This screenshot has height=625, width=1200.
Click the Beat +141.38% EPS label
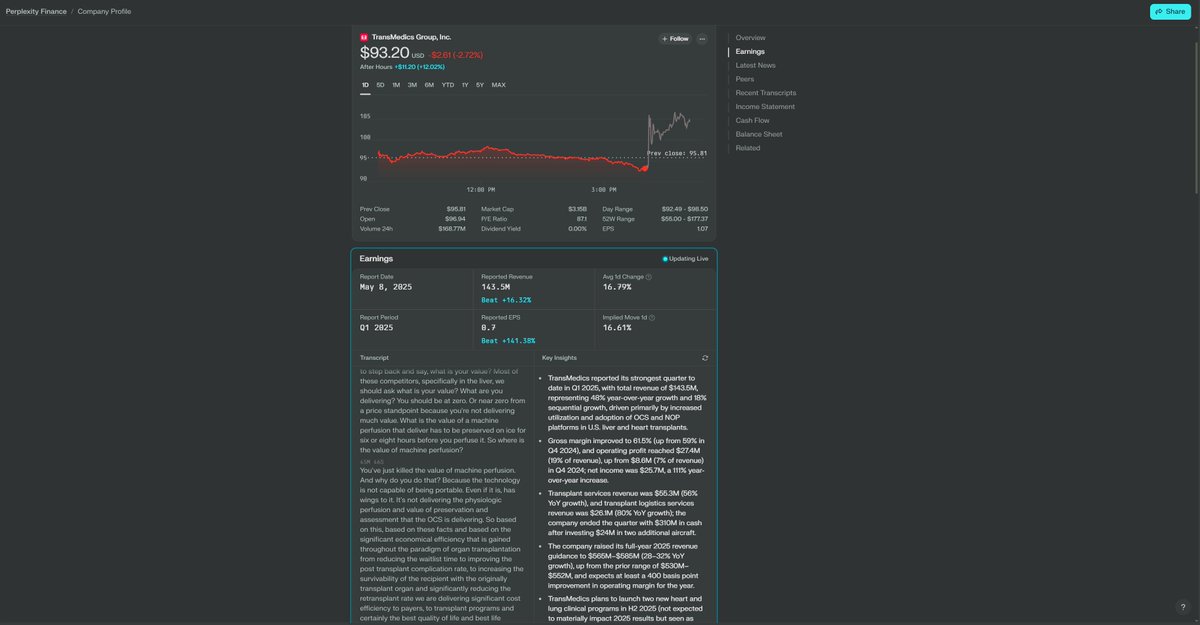coord(508,341)
